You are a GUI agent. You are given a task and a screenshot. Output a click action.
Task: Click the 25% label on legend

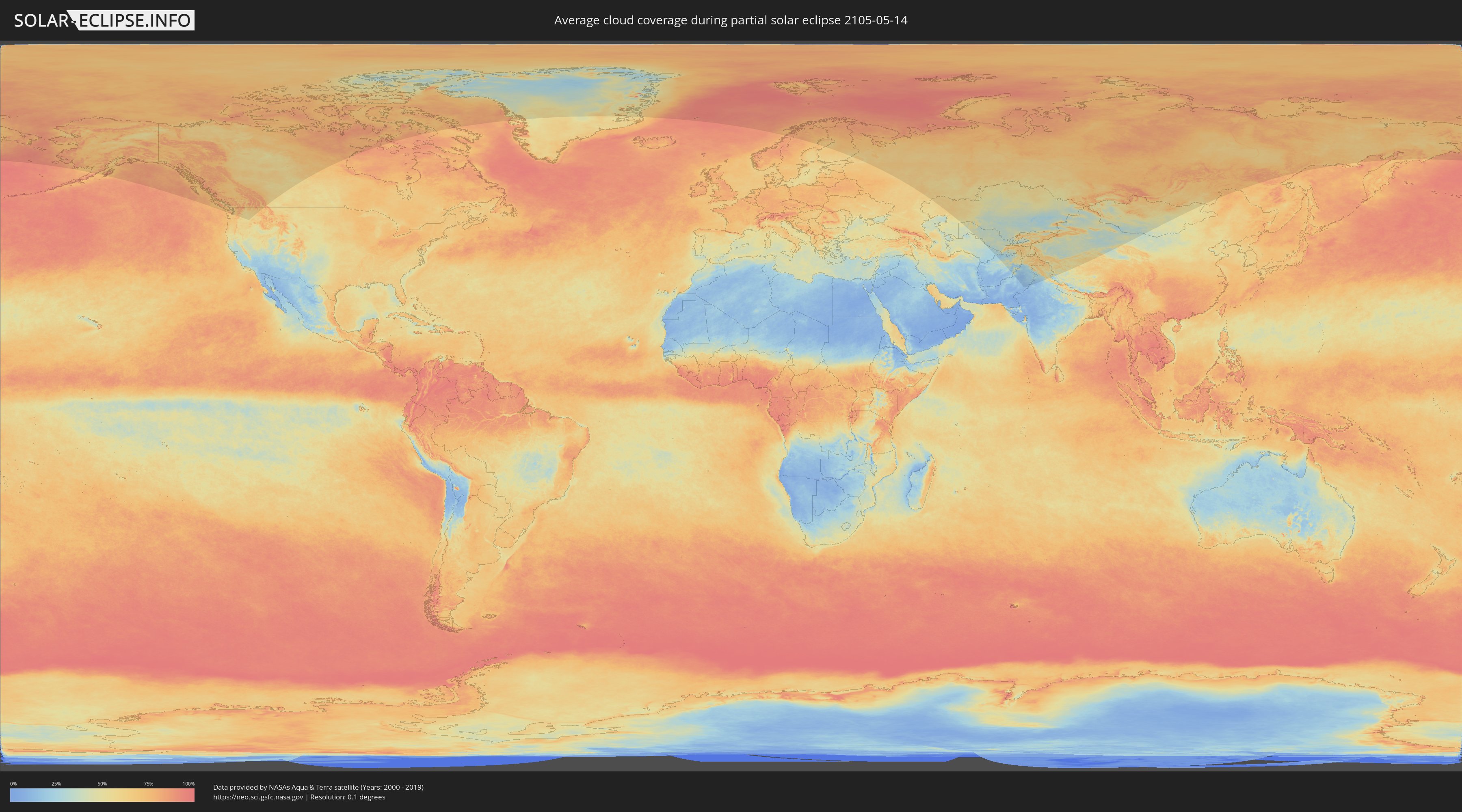pyautogui.click(x=56, y=784)
